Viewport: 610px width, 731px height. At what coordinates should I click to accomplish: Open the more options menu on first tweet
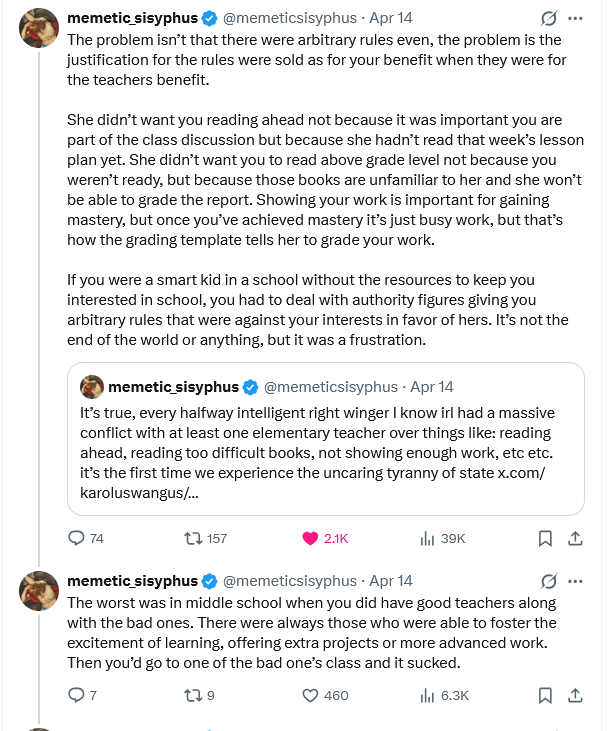click(575, 19)
